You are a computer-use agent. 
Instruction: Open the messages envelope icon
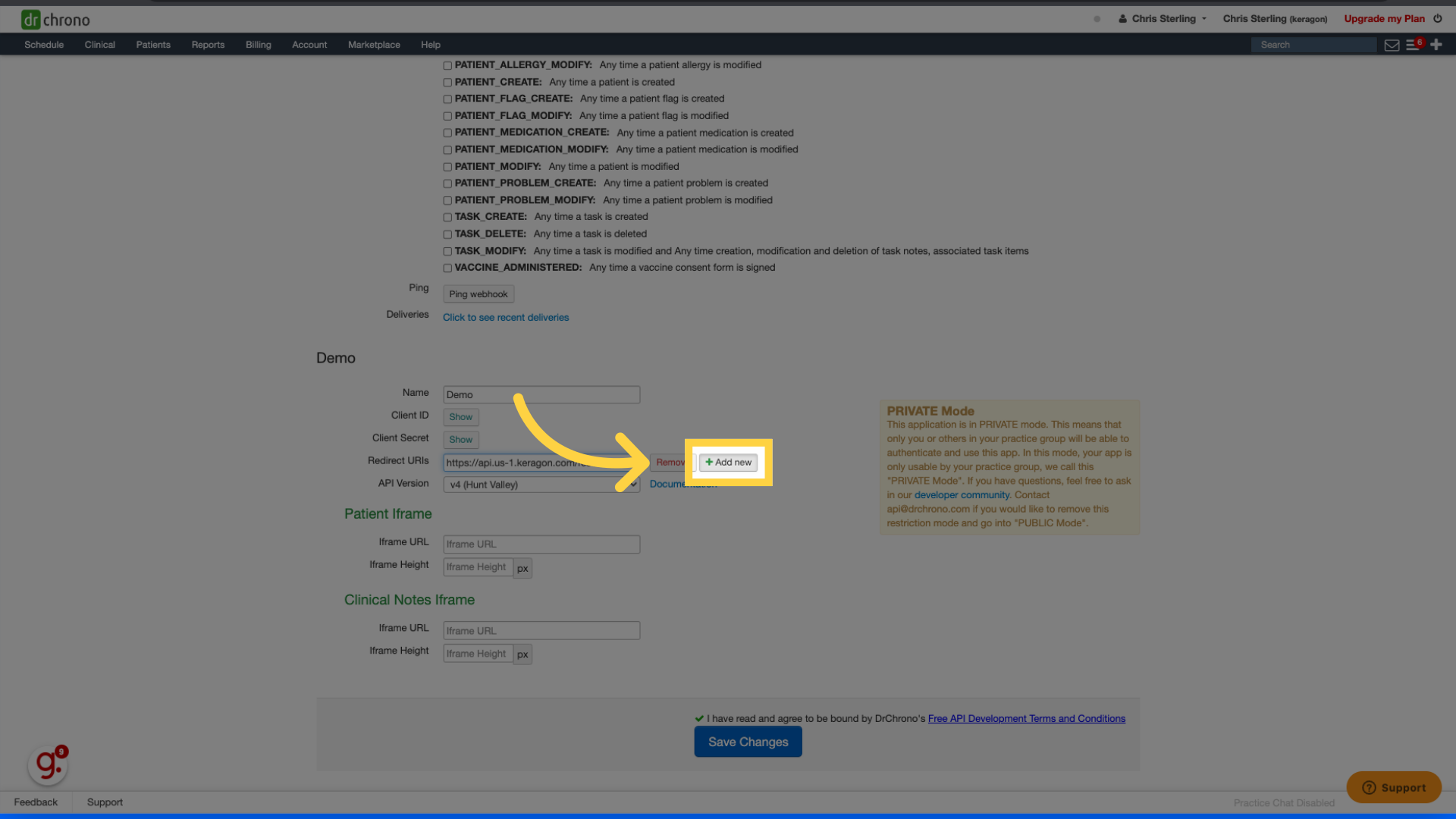(x=1392, y=45)
